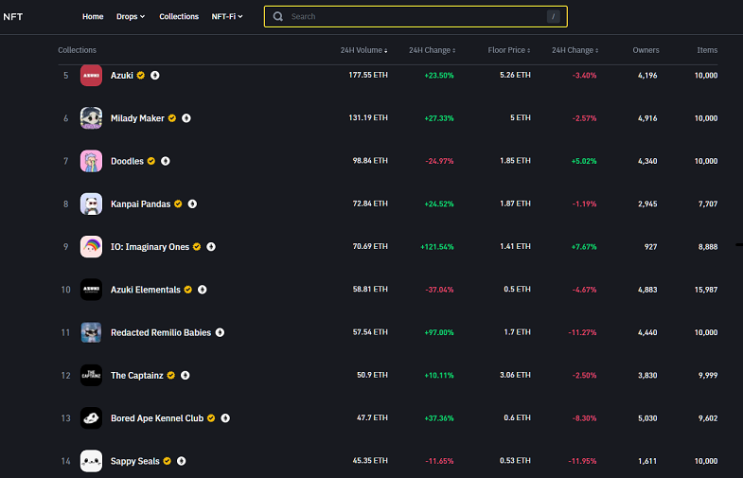Open the Redacted Remilio Babies avatar icon
Screen dimensions: 743x478
pyautogui.click(x=91, y=333)
